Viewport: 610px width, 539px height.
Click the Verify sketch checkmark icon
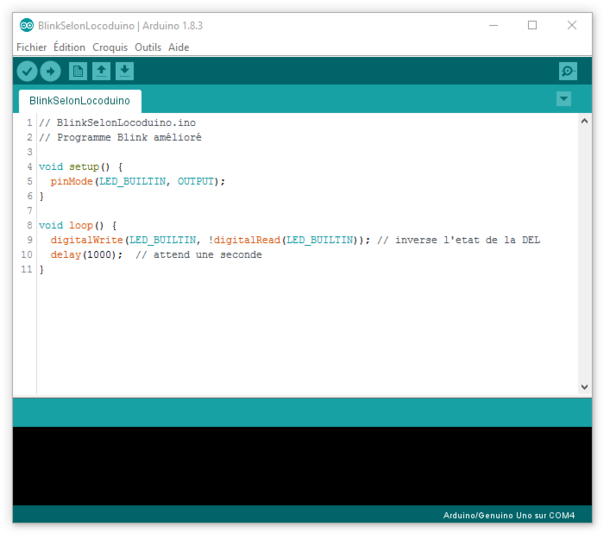pos(27,72)
